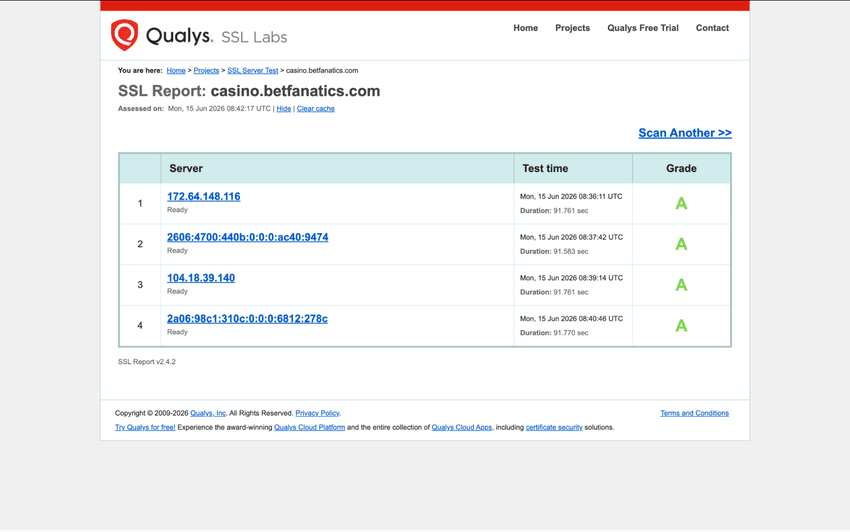Click the Qualys shield logo icon
Image resolution: width=850 pixels, height=532 pixels.
coord(125,35)
